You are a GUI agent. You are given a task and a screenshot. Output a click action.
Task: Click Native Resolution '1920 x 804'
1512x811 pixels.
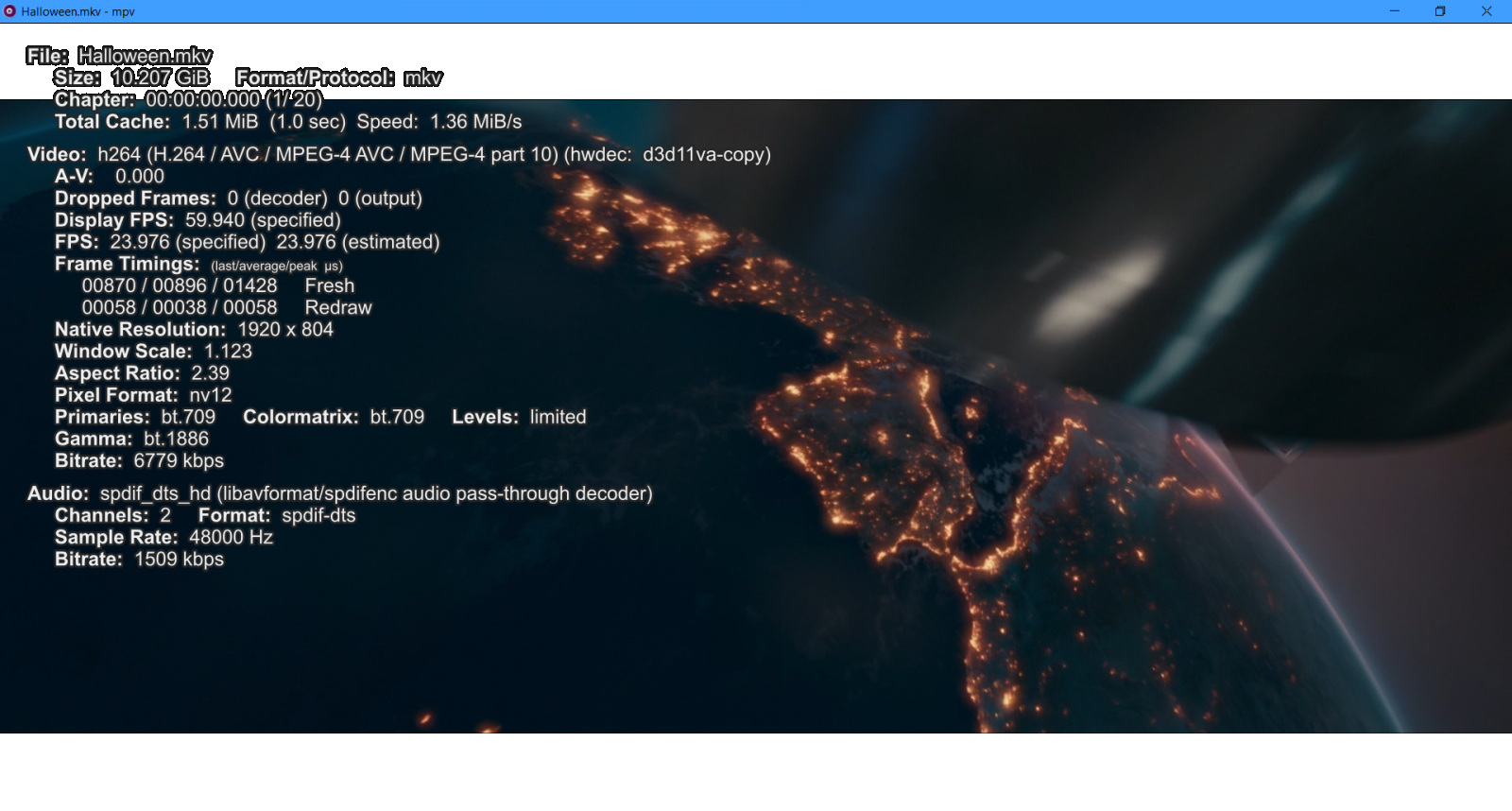[285, 329]
